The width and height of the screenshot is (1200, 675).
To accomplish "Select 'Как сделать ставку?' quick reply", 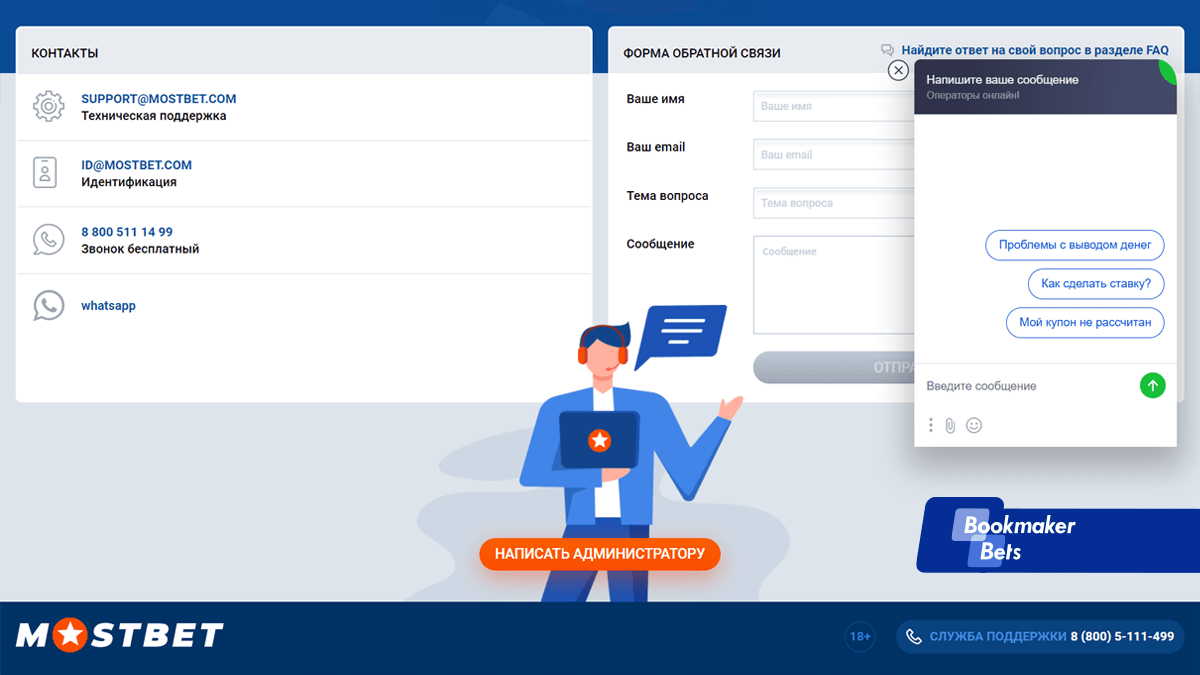I will (1095, 284).
